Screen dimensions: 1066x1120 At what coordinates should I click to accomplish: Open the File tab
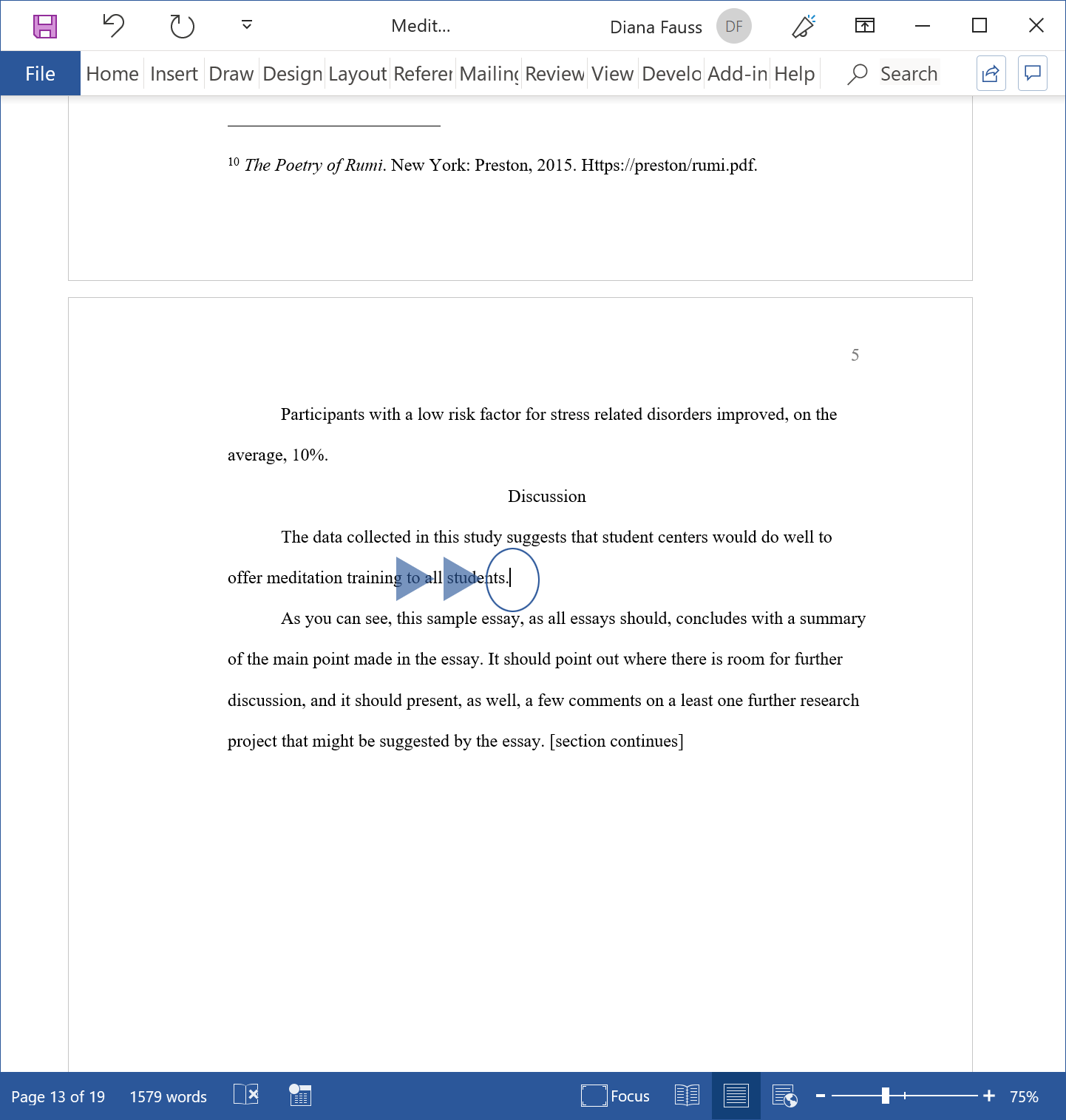pyautogui.click(x=40, y=74)
